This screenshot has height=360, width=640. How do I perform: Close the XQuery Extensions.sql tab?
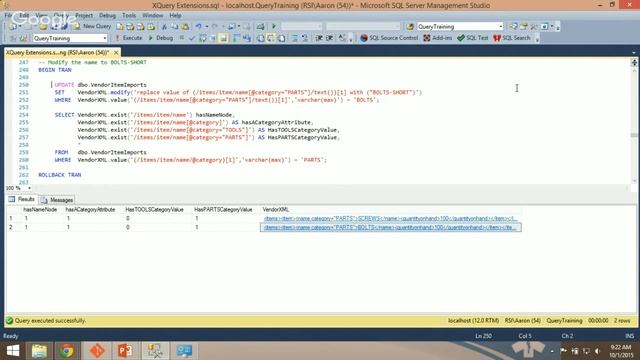click(x=116, y=53)
